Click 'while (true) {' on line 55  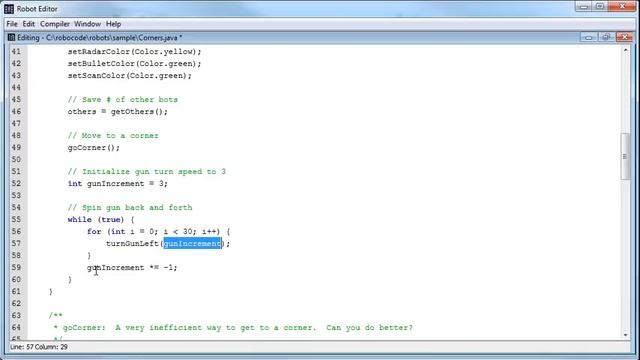pyautogui.click(x=101, y=220)
